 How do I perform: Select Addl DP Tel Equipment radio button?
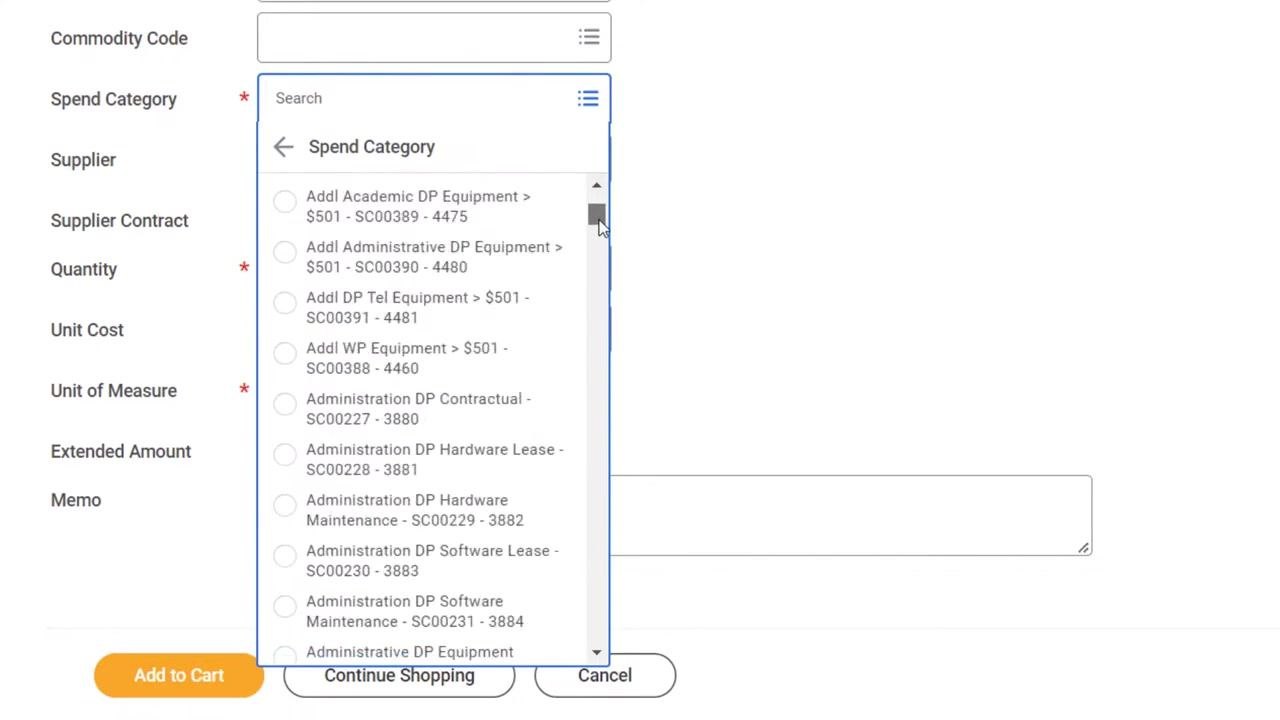(285, 303)
